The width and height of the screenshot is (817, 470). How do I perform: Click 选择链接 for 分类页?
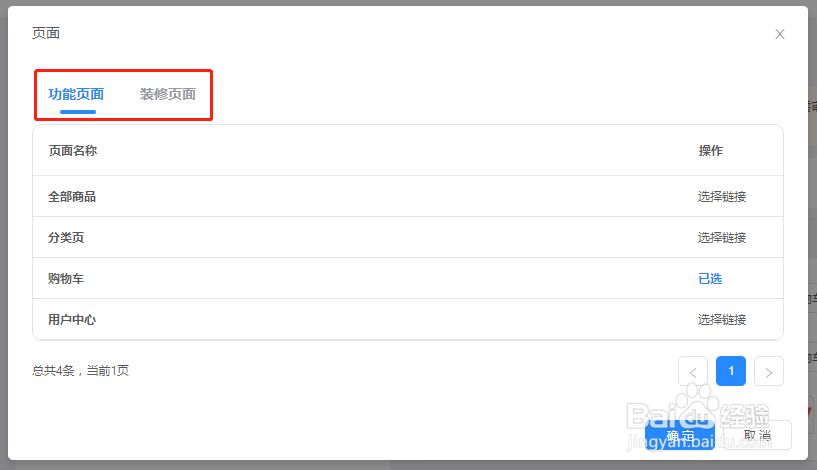[722, 238]
